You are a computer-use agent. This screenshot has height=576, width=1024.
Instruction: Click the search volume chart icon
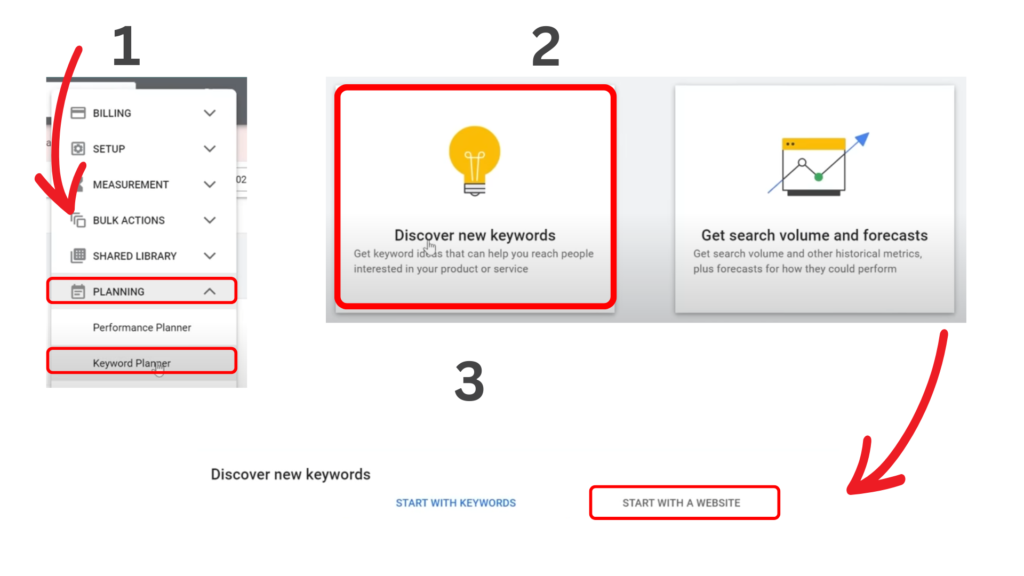[813, 165]
